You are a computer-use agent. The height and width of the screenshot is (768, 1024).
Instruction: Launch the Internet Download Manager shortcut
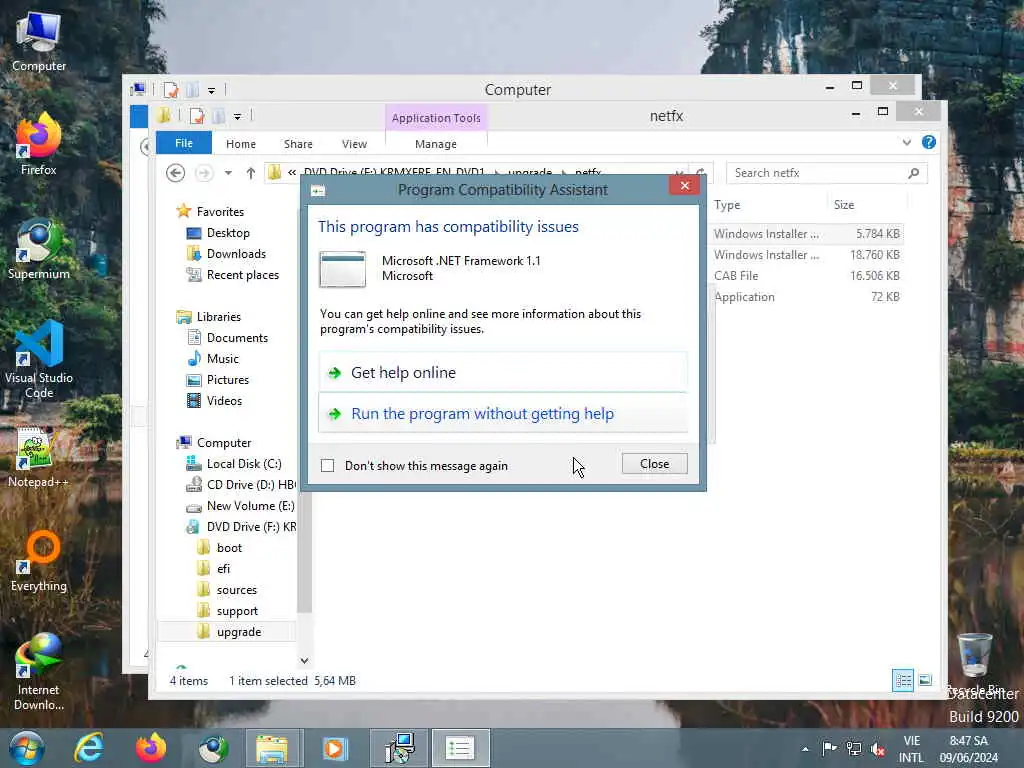pyautogui.click(x=39, y=673)
